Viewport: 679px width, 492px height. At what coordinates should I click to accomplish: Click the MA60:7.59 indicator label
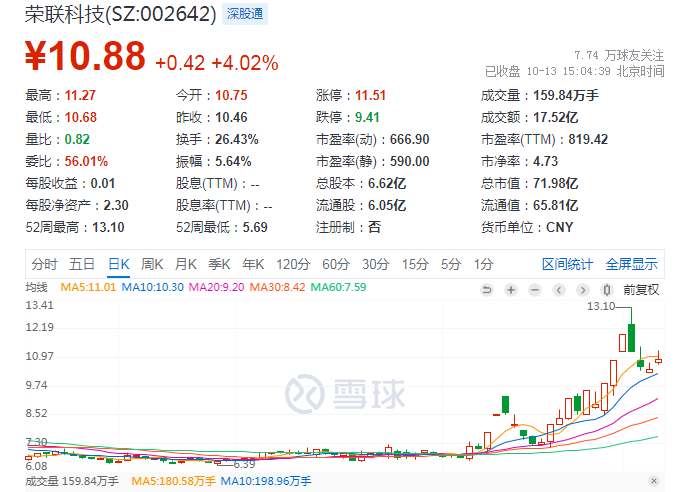click(339, 287)
